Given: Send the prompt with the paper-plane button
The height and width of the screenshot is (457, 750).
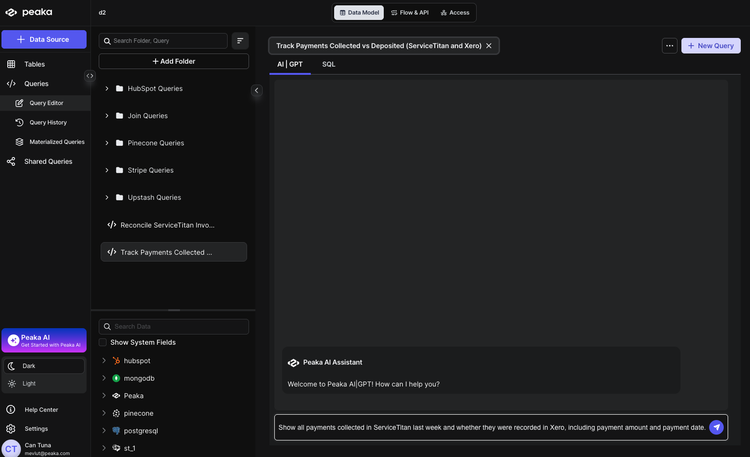Looking at the screenshot, I should click(716, 427).
